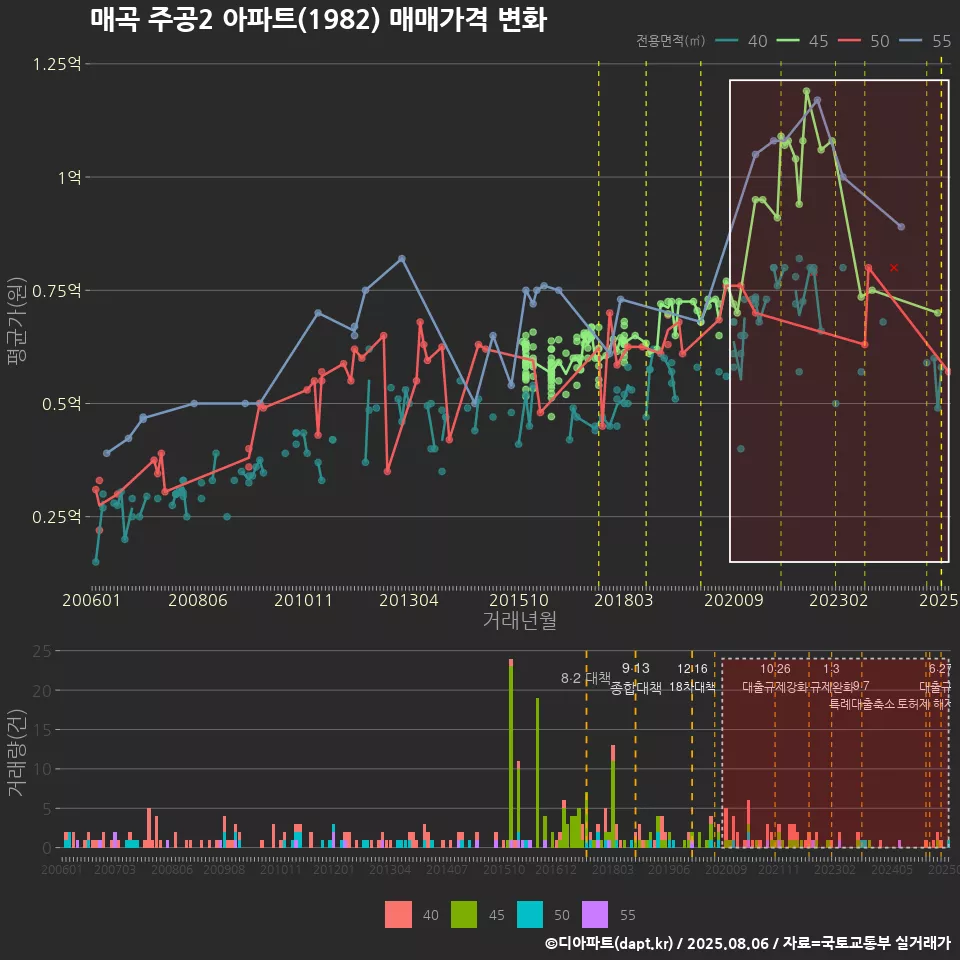
Task: Click the 1억 y-axis label
Action: tap(69, 178)
